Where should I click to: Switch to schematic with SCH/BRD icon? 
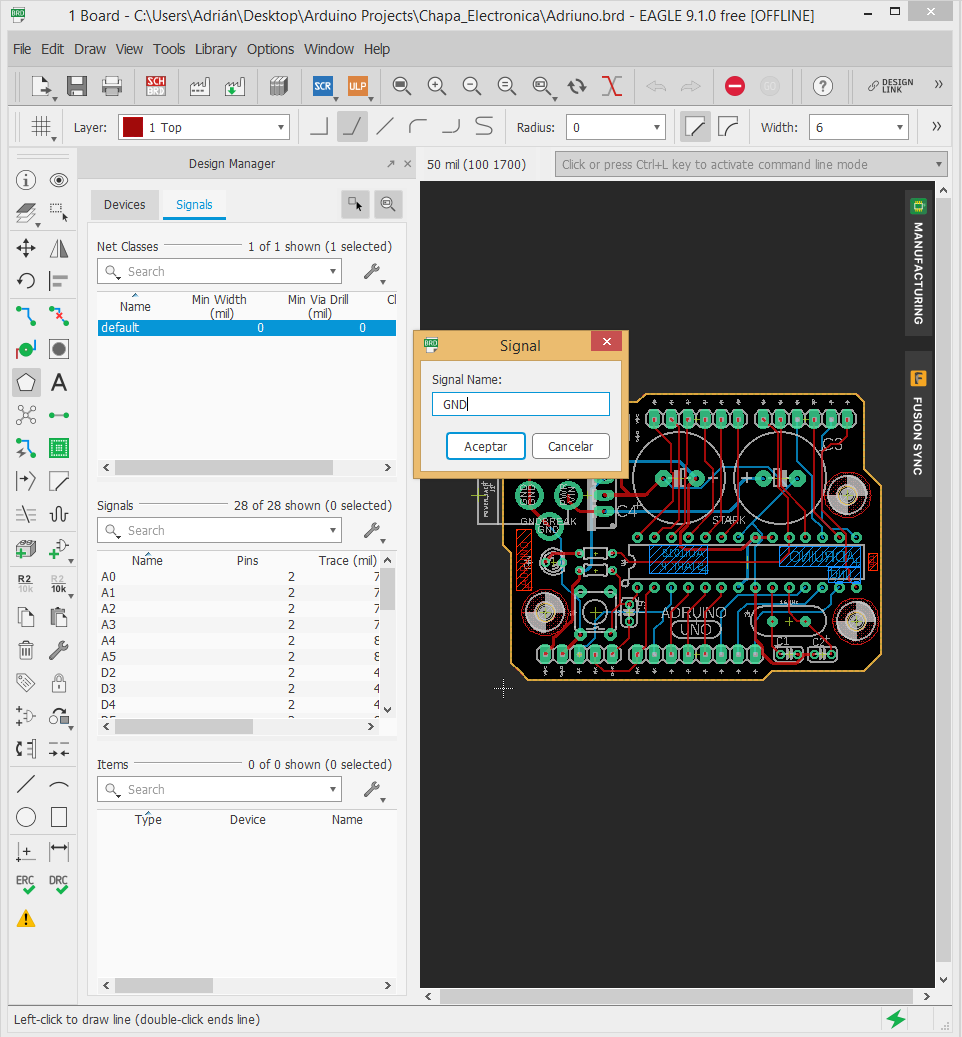coord(156,86)
